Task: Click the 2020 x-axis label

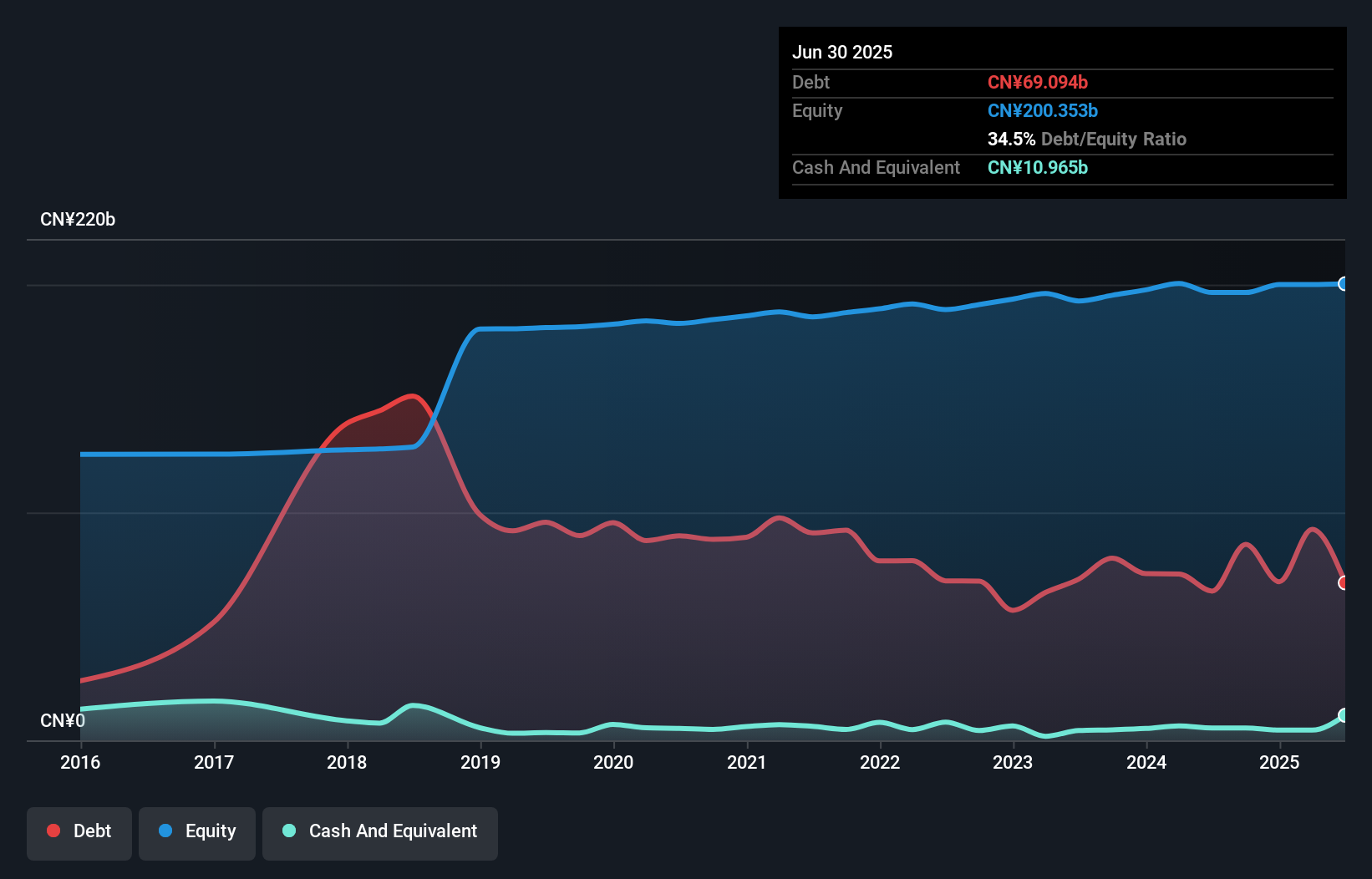Action: click(613, 762)
